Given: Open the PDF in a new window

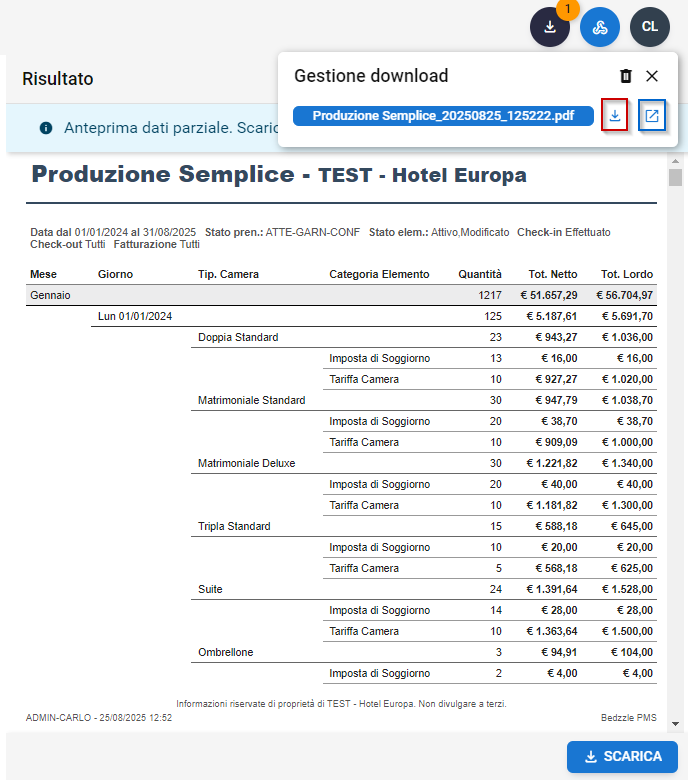Looking at the screenshot, I should click(652, 116).
